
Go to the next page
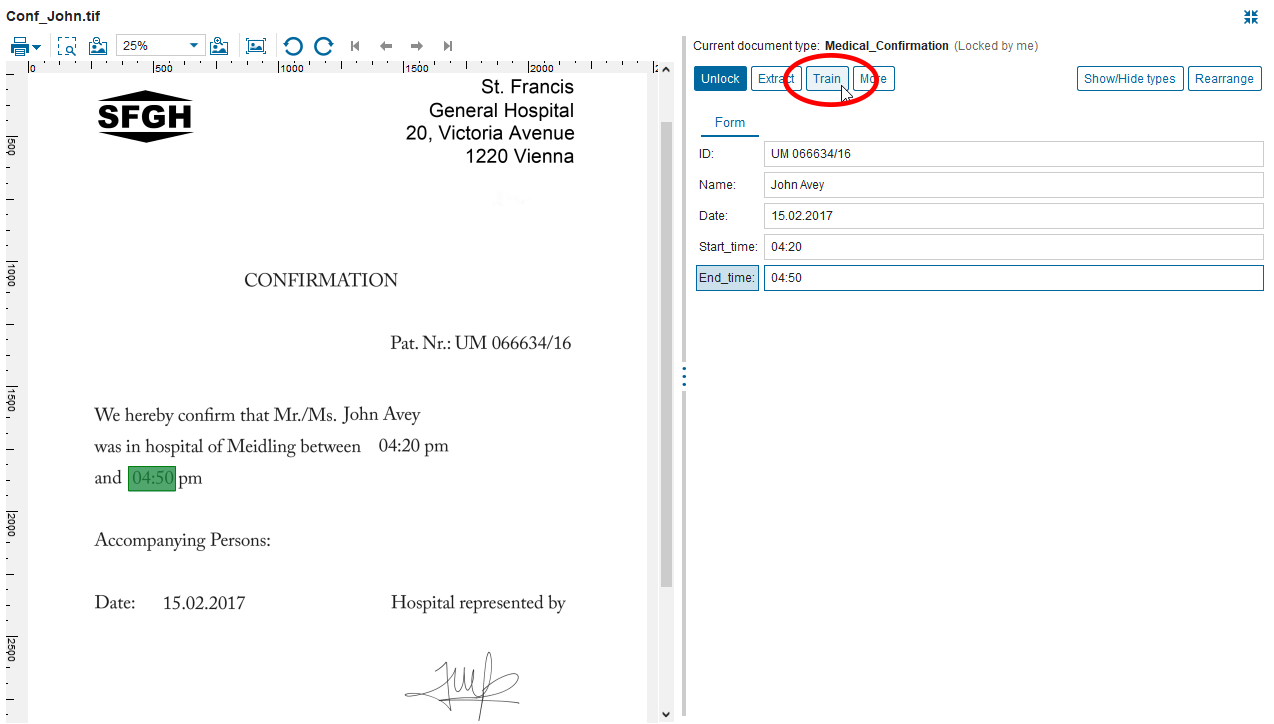click(417, 46)
